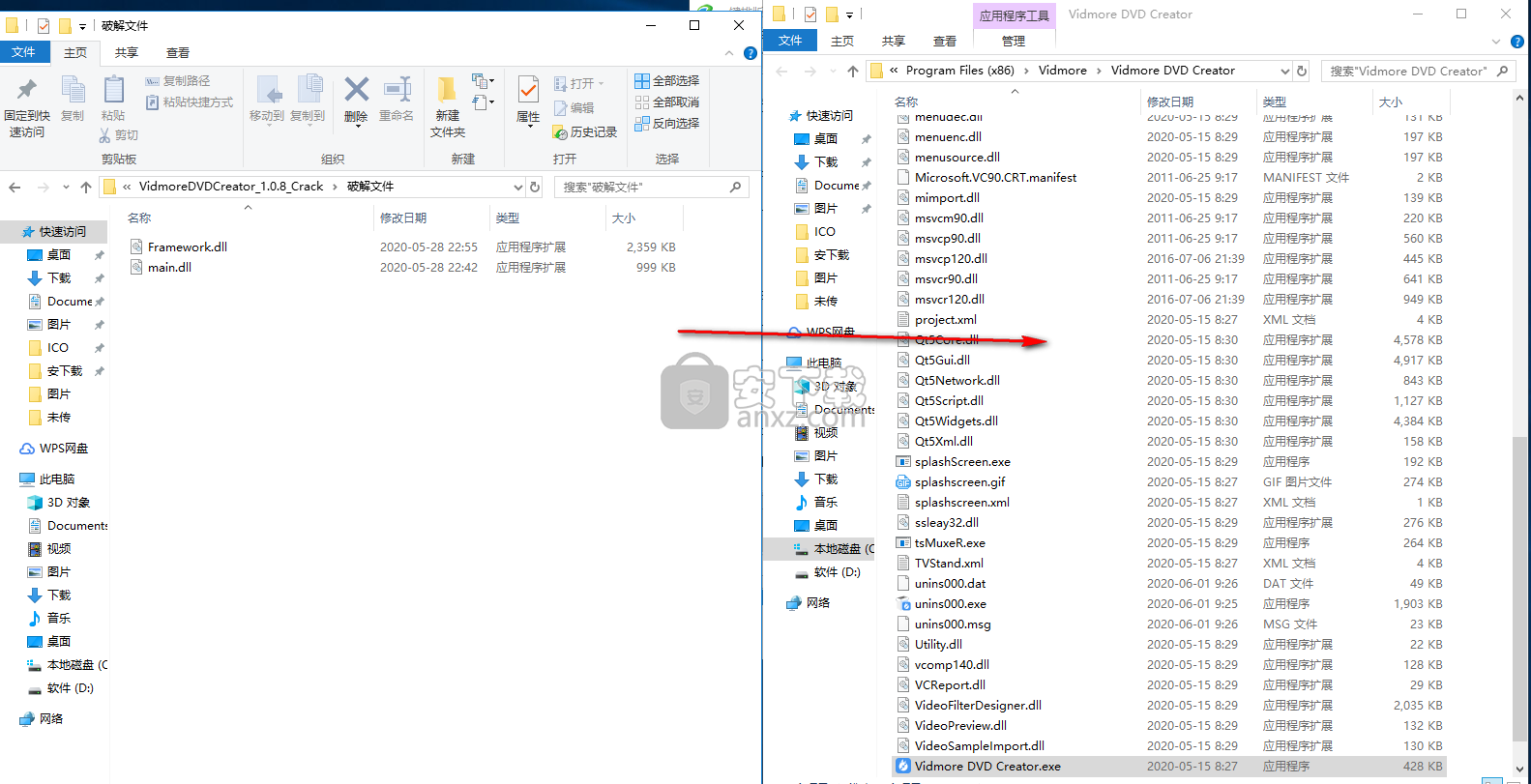Select 网络 in left navigation pane

[x=51, y=719]
